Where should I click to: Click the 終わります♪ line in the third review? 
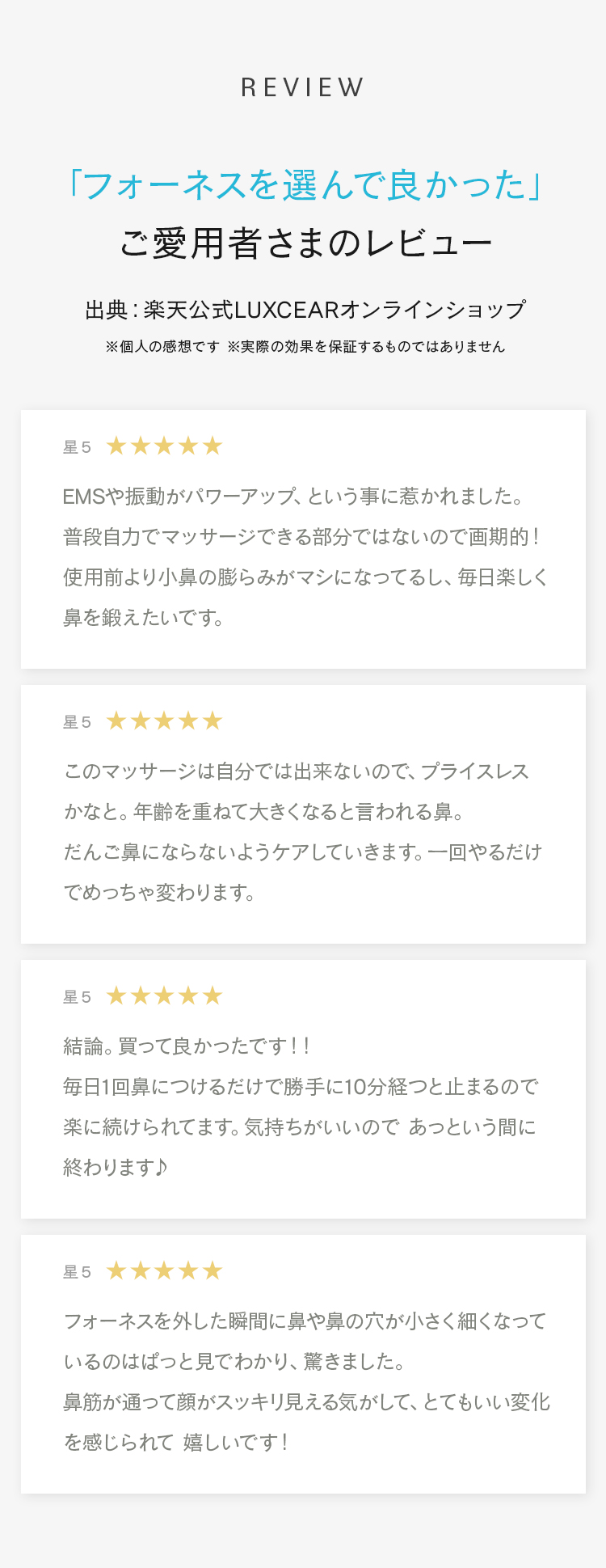coord(115,1167)
